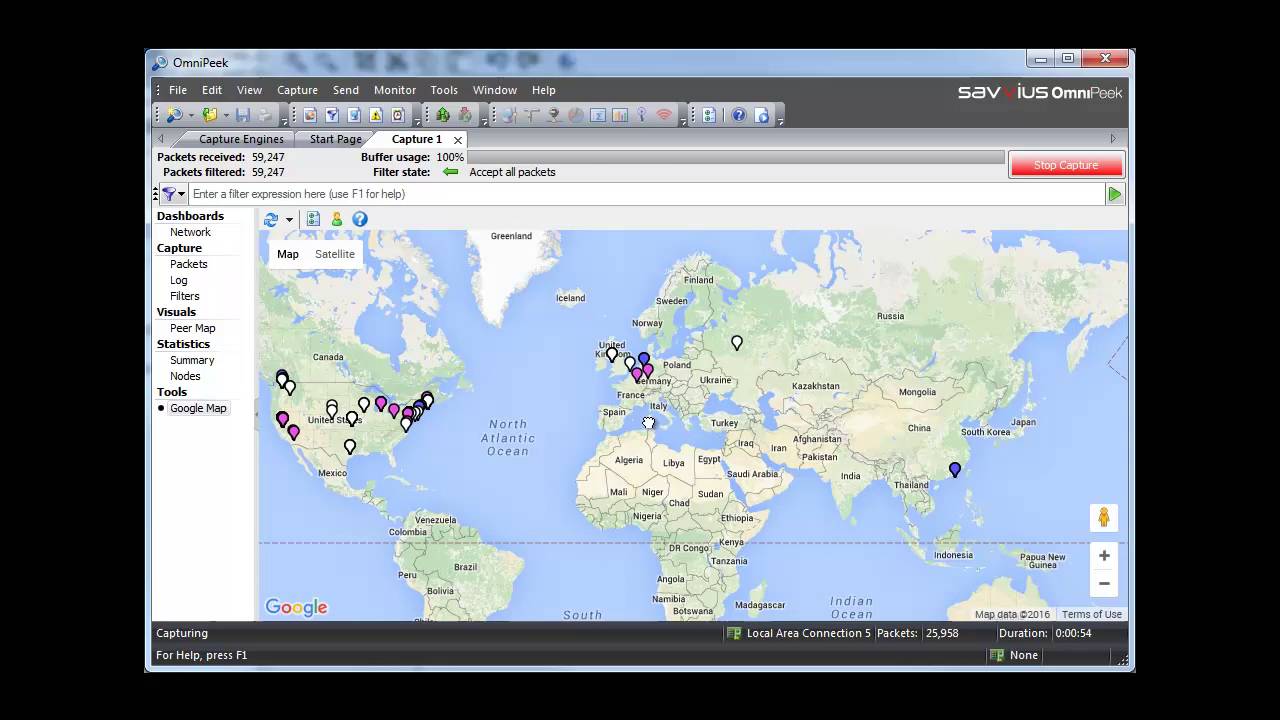Click the green apply filter arrow button

[x=1115, y=194]
